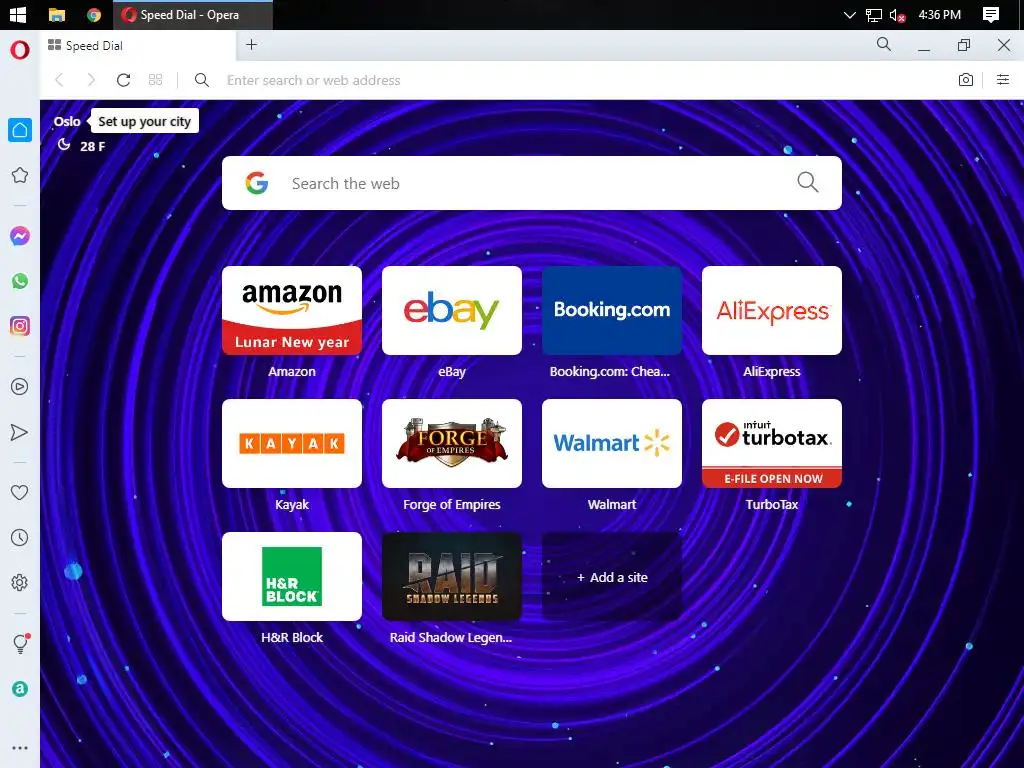Image resolution: width=1024 pixels, height=768 pixels.
Task: Click the Search the web box
Action: pos(532,183)
